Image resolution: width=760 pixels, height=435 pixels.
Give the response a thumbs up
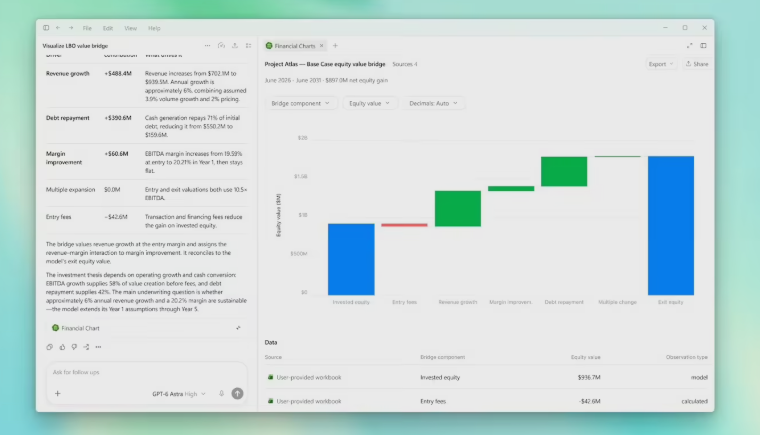click(x=62, y=347)
